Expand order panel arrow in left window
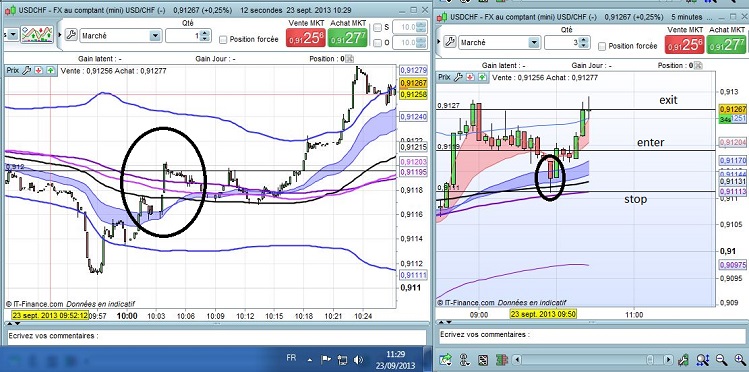 [60, 34]
